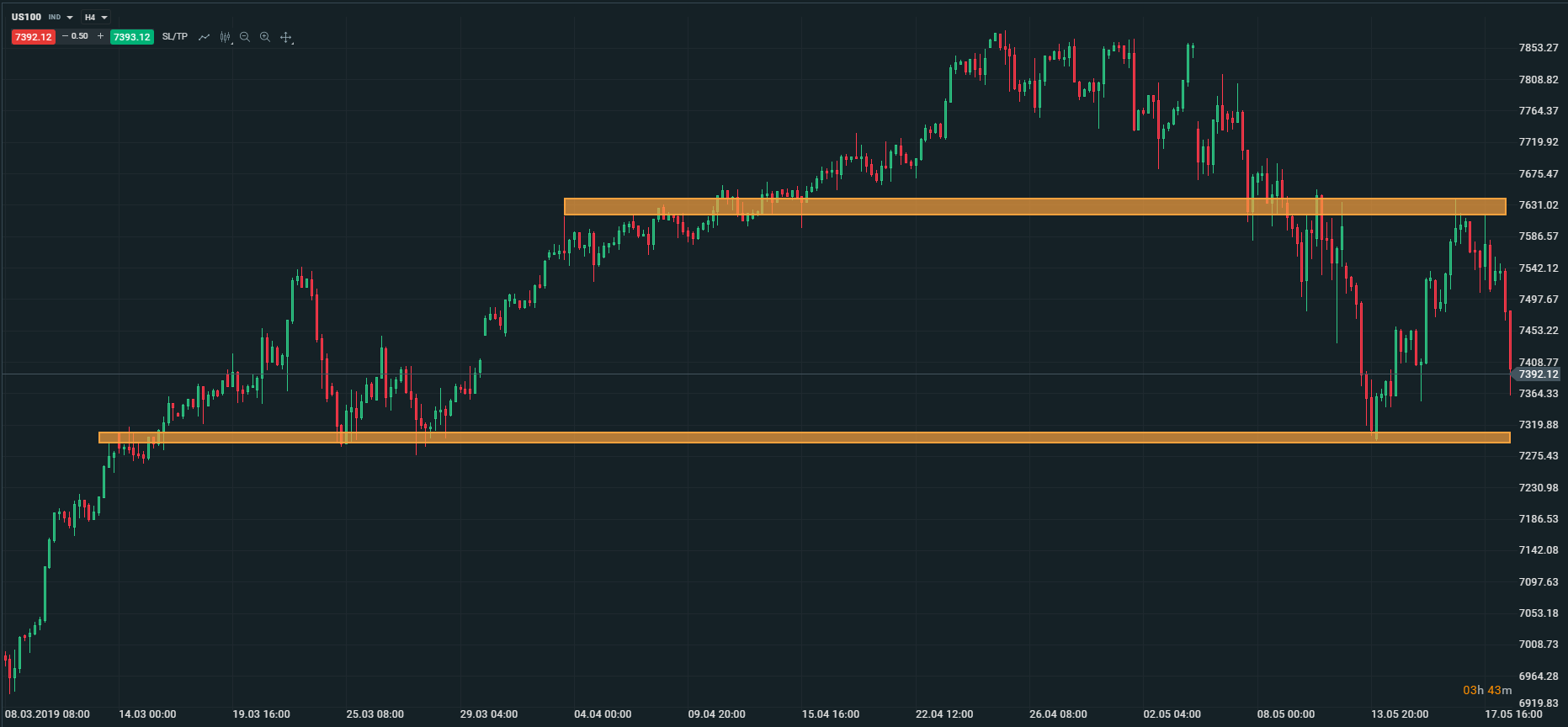This screenshot has width=1568, height=727.
Task: Click time axis label 26.04 08:00
Action: coord(1058,714)
